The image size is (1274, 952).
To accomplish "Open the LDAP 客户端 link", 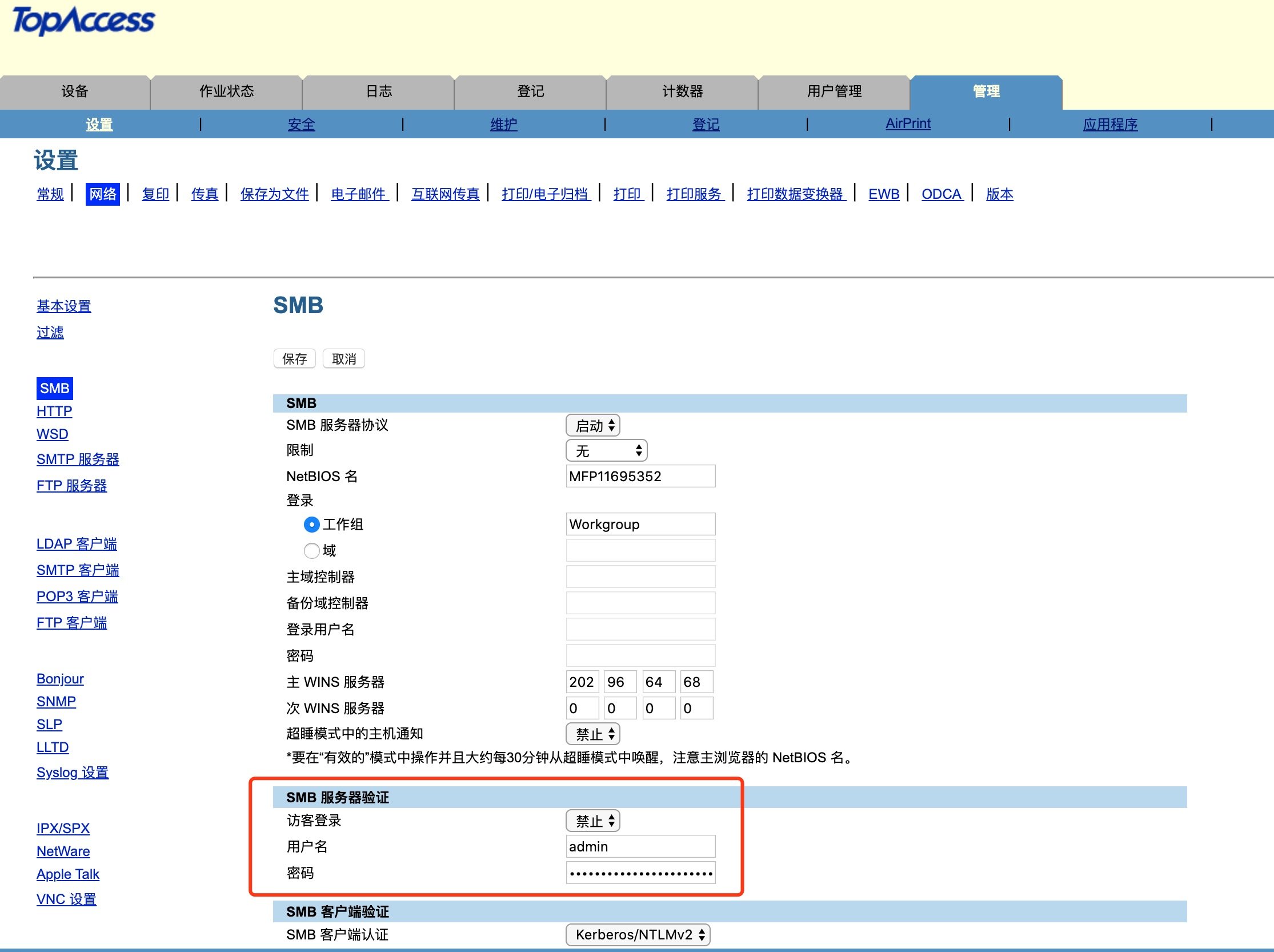I will [77, 544].
